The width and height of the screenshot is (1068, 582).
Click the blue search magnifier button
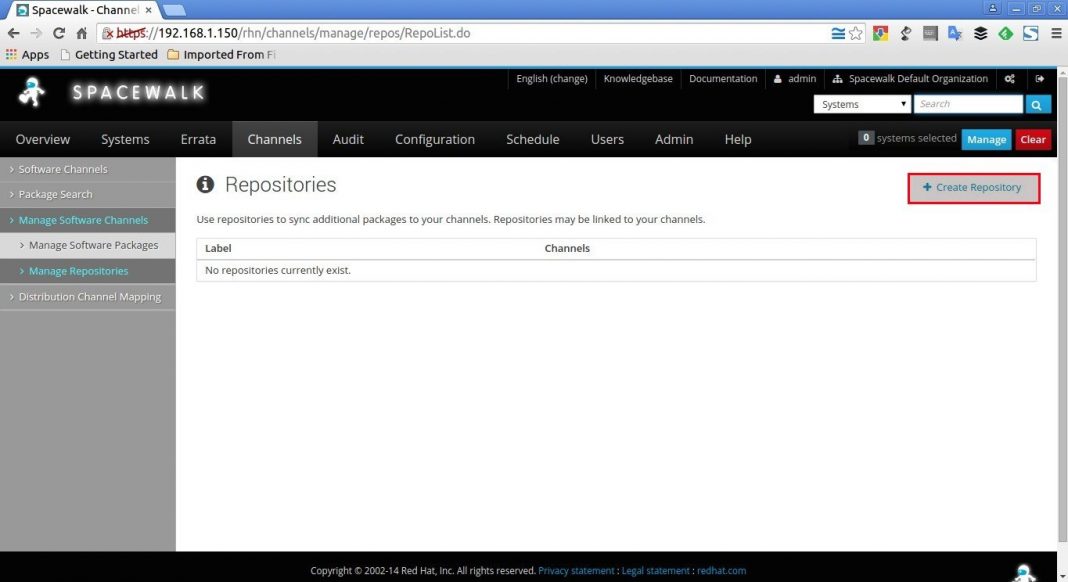point(1037,103)
